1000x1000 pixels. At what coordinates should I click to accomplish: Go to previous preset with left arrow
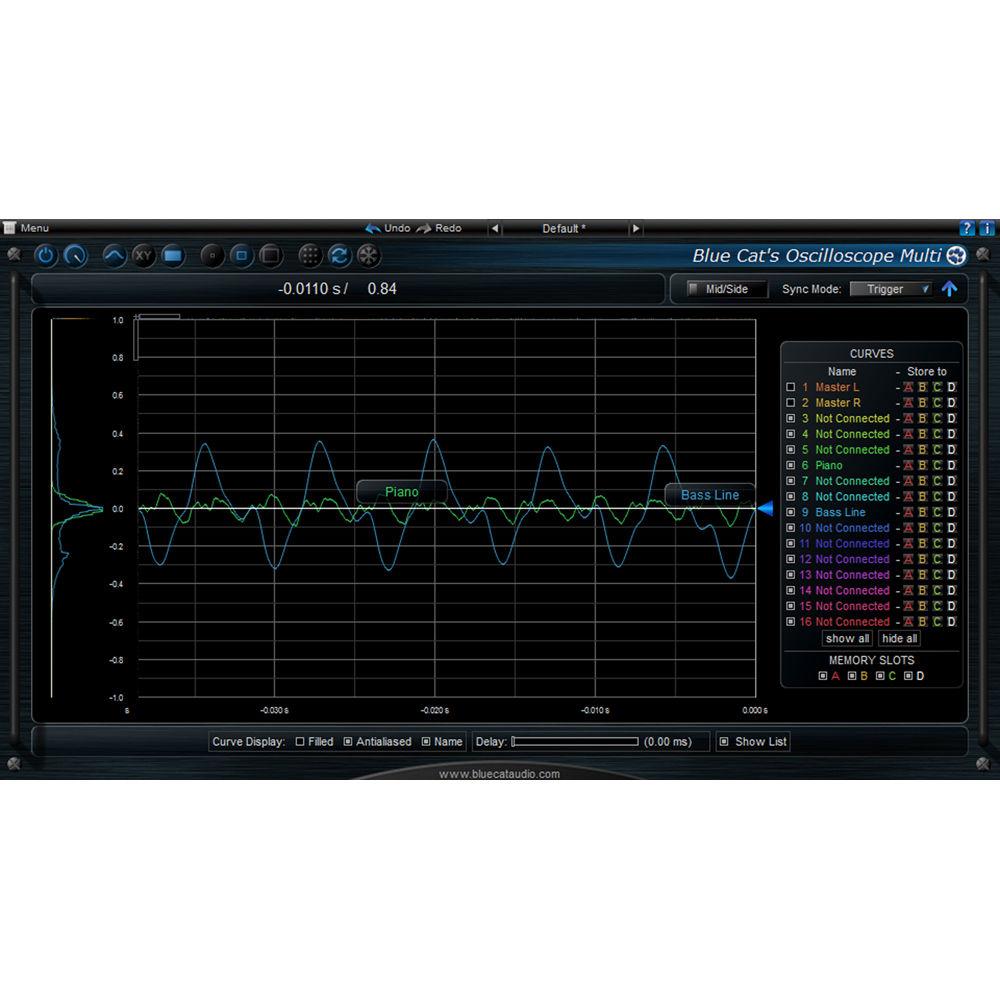click(494, 229)
